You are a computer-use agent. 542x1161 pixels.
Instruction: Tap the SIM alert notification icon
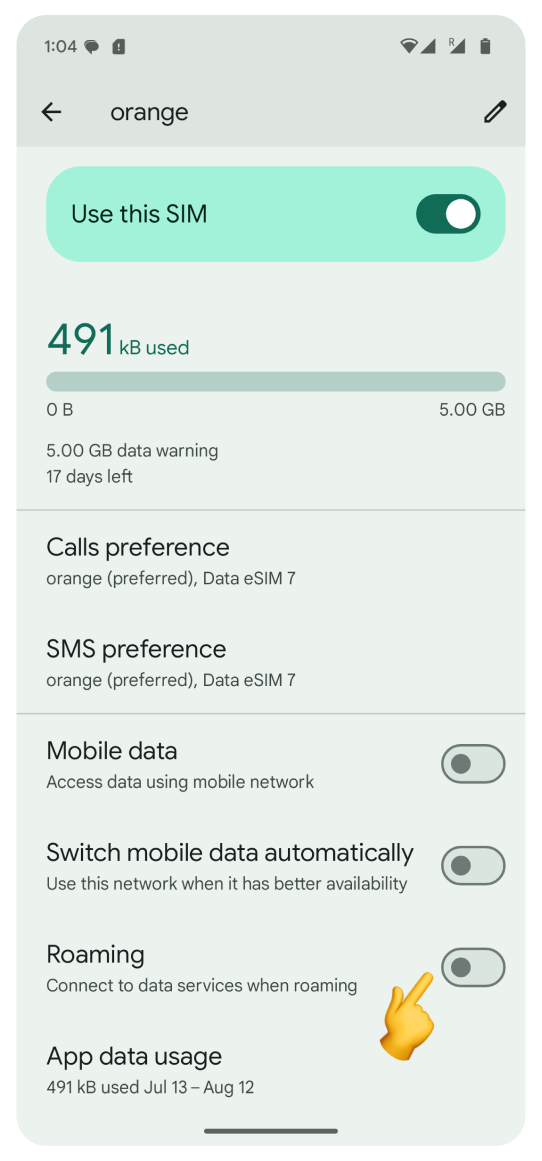click(x=118, y=47)
